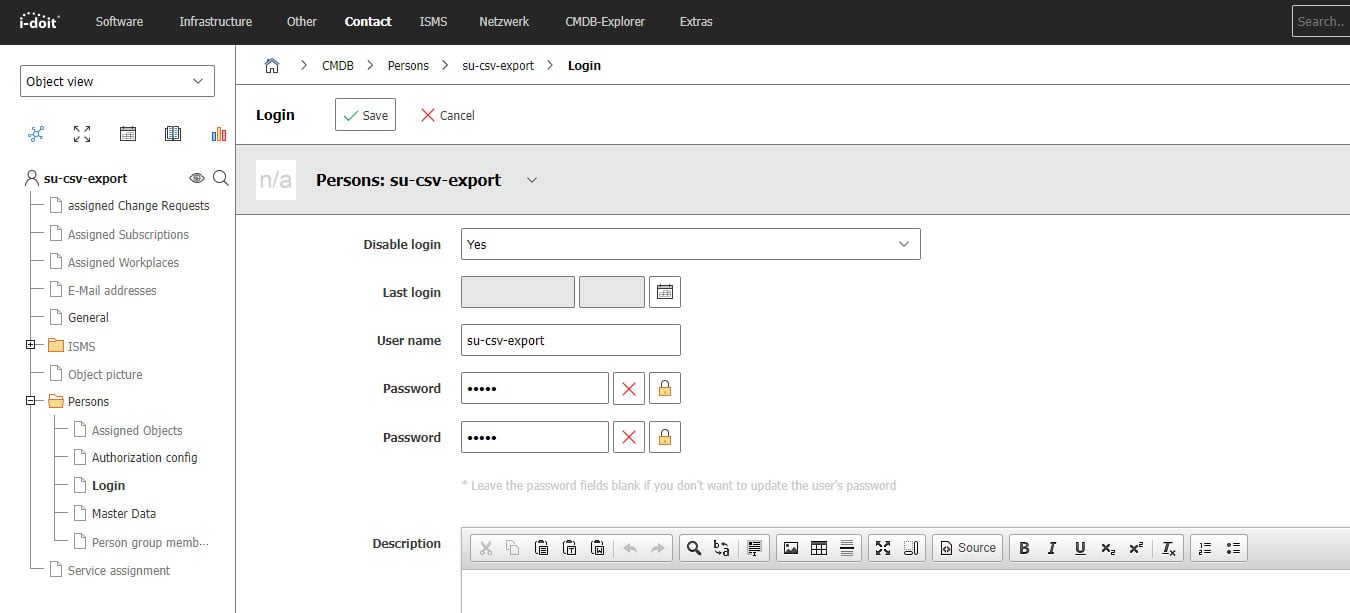Click the Save button

coord(365,114)
